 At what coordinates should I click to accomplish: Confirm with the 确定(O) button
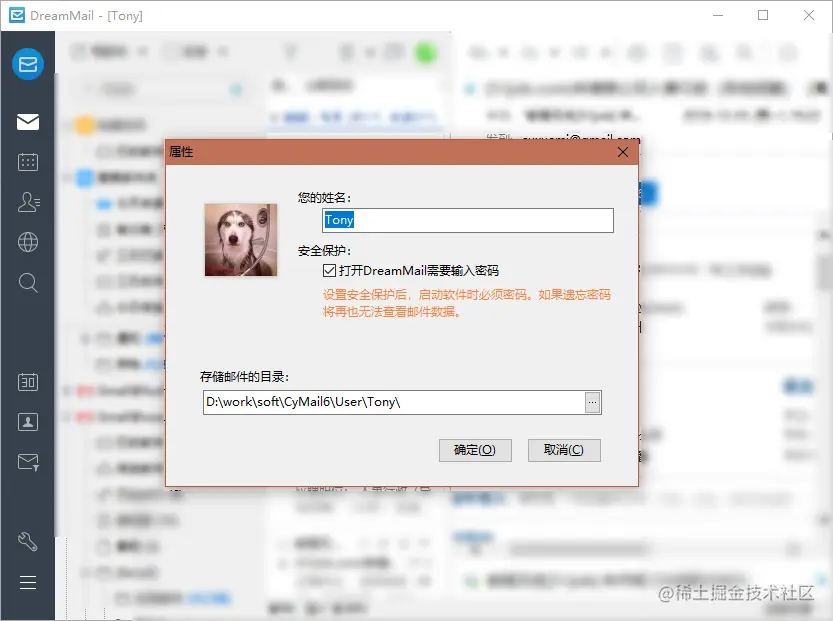(475, 450)
